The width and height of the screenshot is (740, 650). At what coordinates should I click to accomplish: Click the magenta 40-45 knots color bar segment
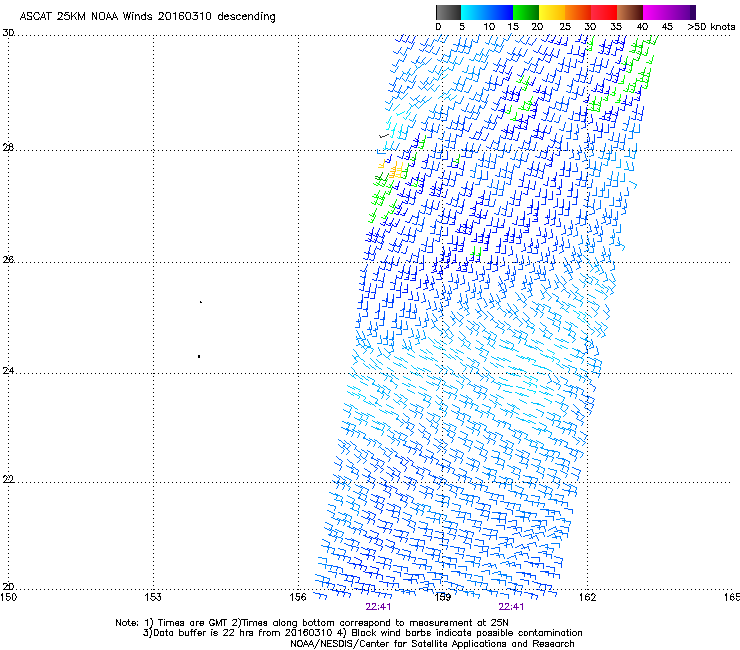[x=656, y=12]
